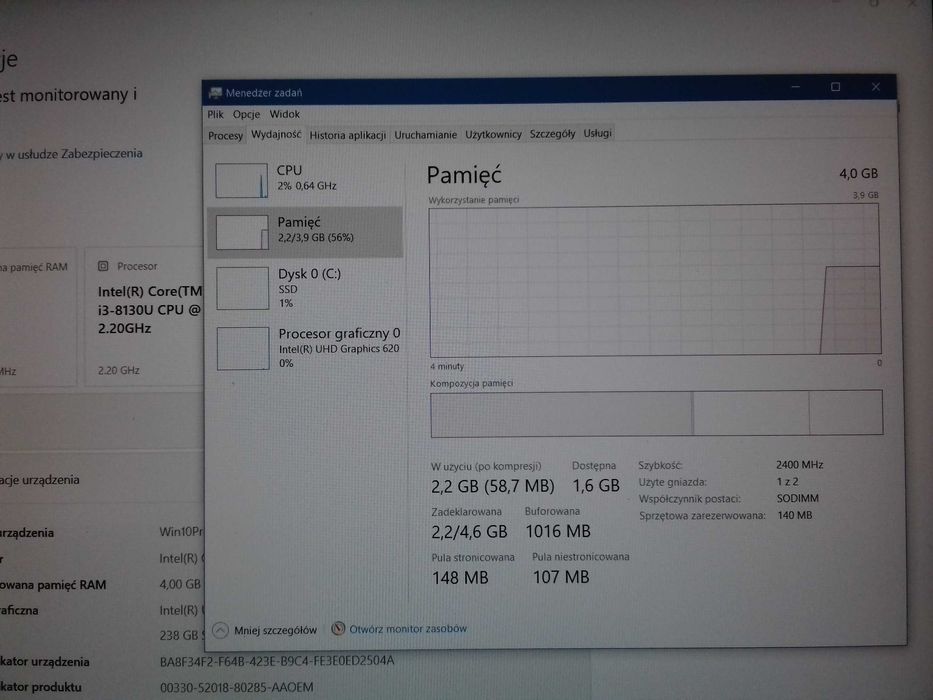Click the CPU mini graph thumbnail
The width and height of the screenshot is (933, 700).
(242, 180)
